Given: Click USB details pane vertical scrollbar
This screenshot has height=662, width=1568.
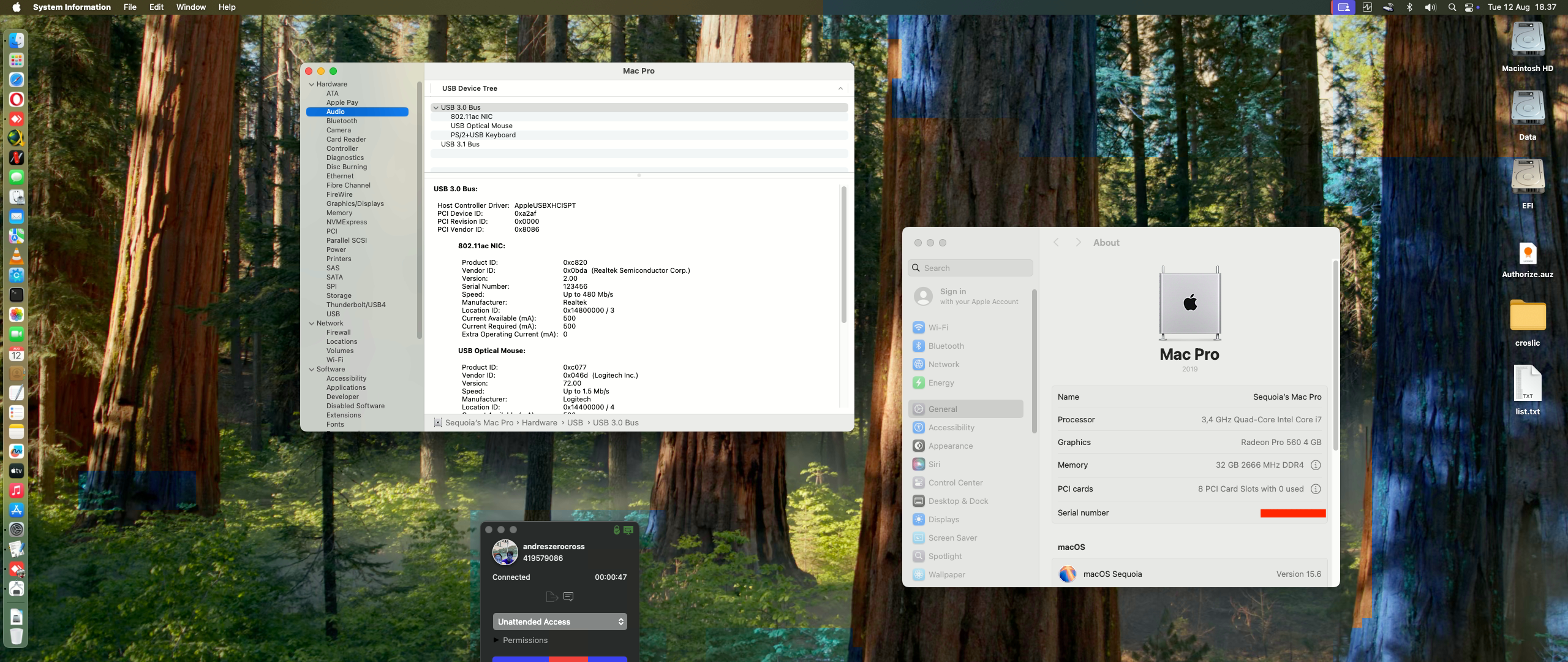Looking at the screenshot, I should [x=843, y=256].
